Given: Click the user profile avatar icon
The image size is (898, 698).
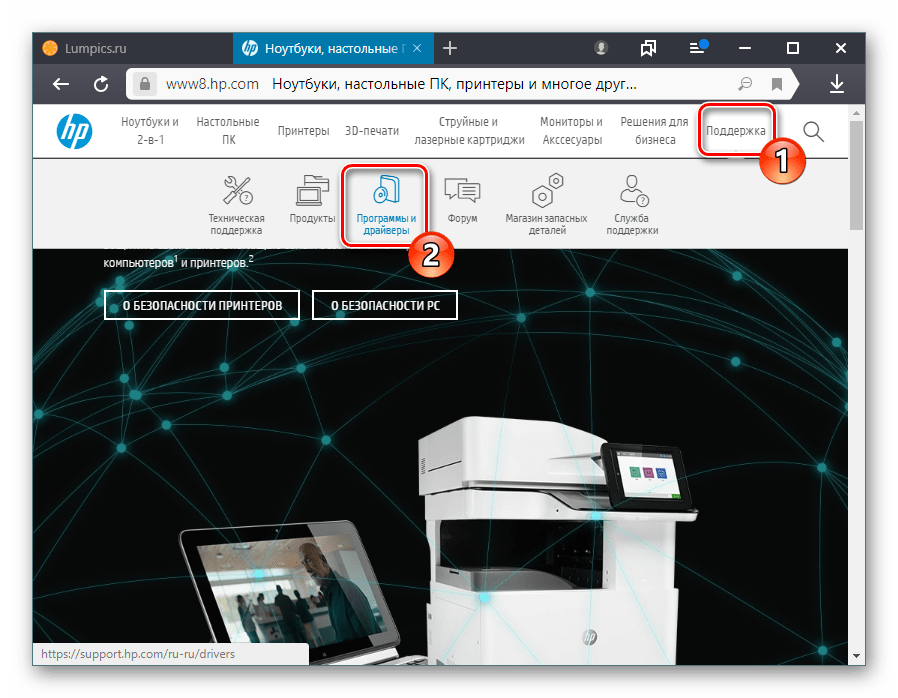Looking at the screenshot, I should 601,48.
